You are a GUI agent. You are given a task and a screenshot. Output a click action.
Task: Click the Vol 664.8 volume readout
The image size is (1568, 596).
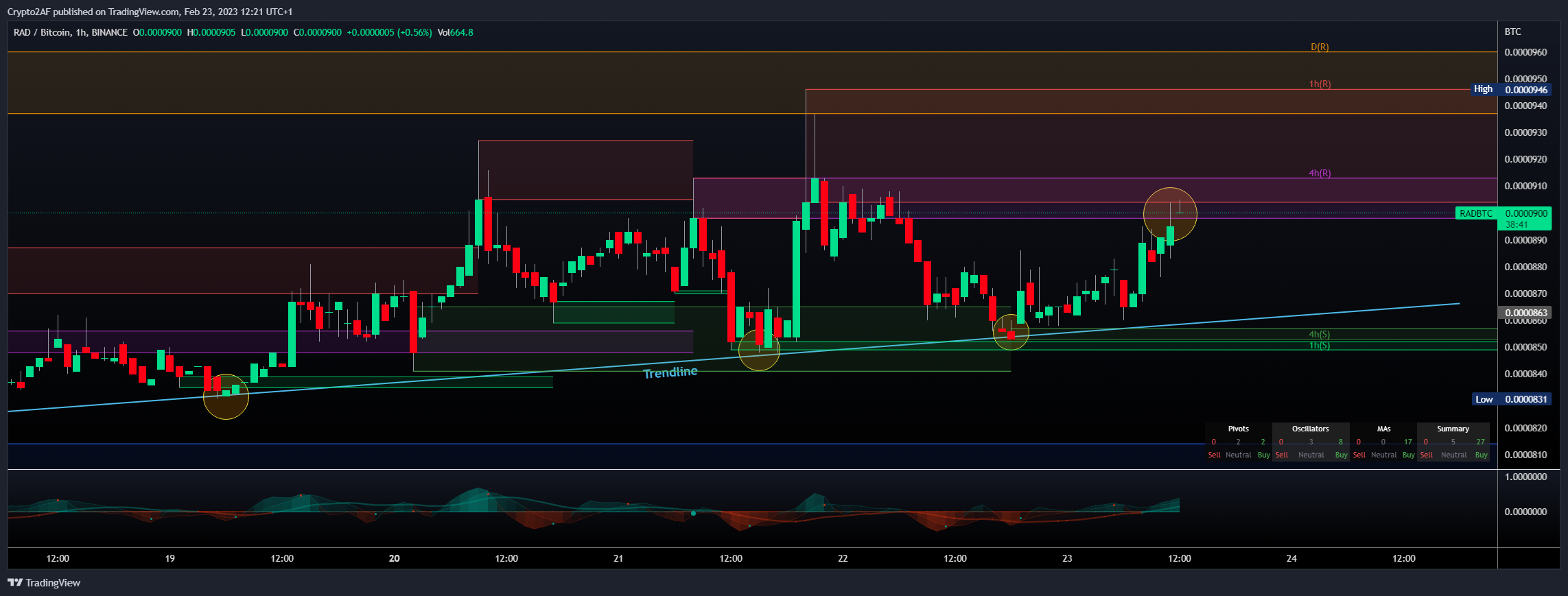(x=455, y=32)
